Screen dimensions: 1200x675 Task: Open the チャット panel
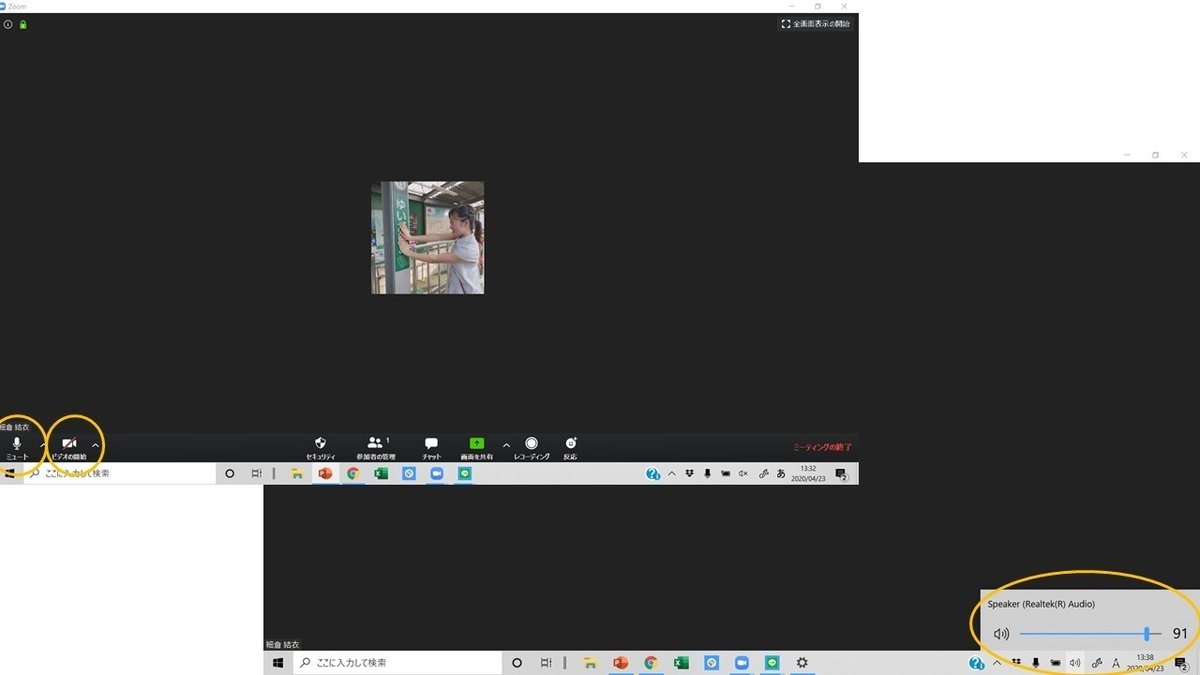pos(431,447)
